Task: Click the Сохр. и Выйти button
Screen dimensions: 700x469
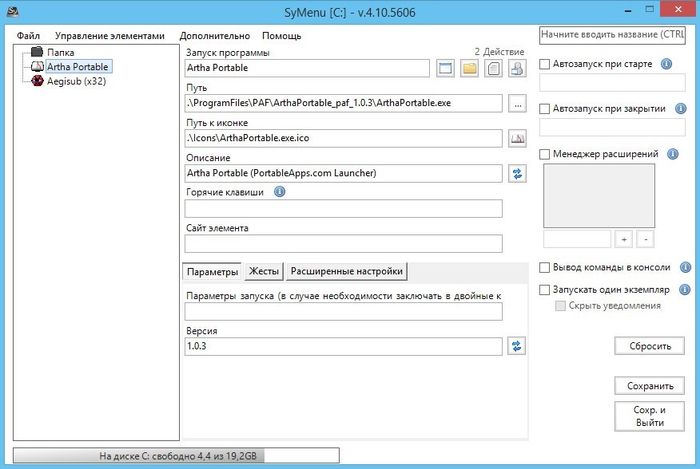Action: click(650, 416)
